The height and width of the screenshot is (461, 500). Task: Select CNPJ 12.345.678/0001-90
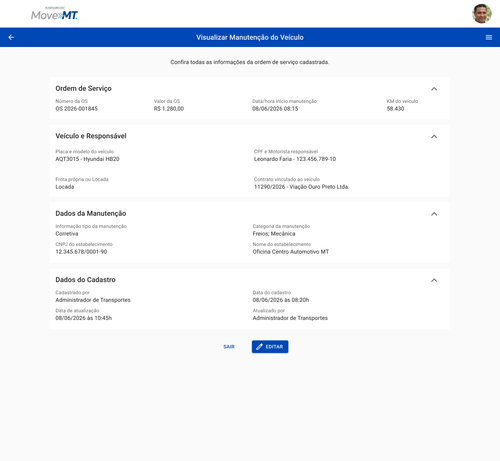pos(81,252)
